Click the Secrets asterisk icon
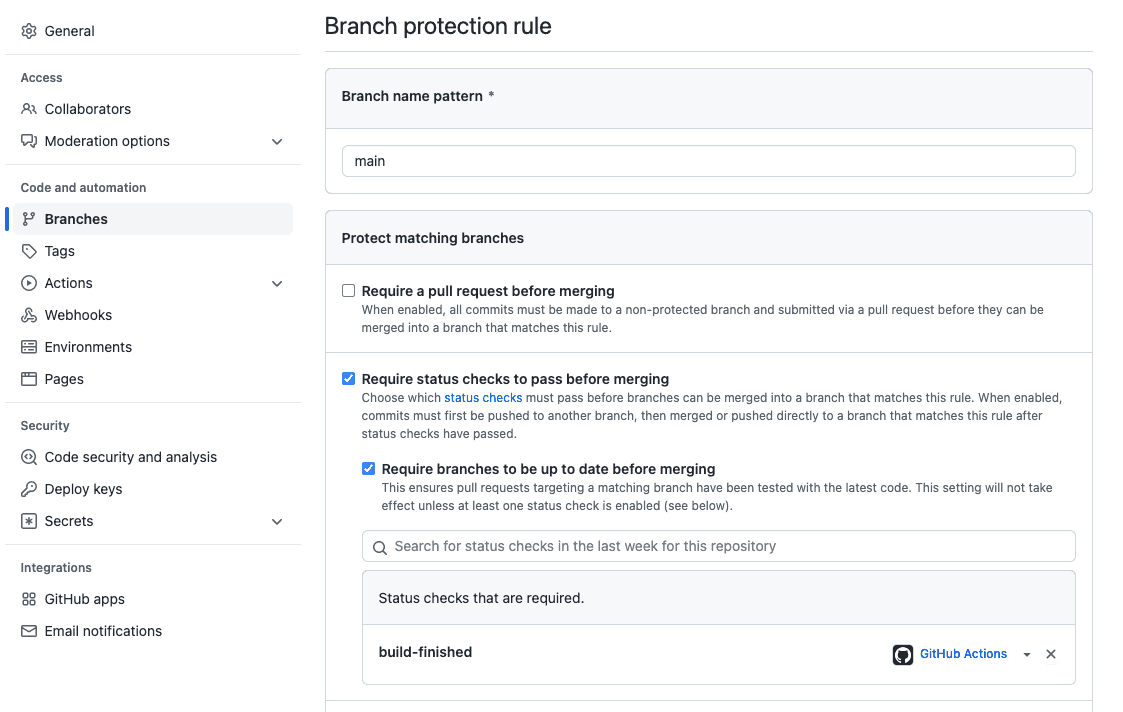 click(29, 521)
